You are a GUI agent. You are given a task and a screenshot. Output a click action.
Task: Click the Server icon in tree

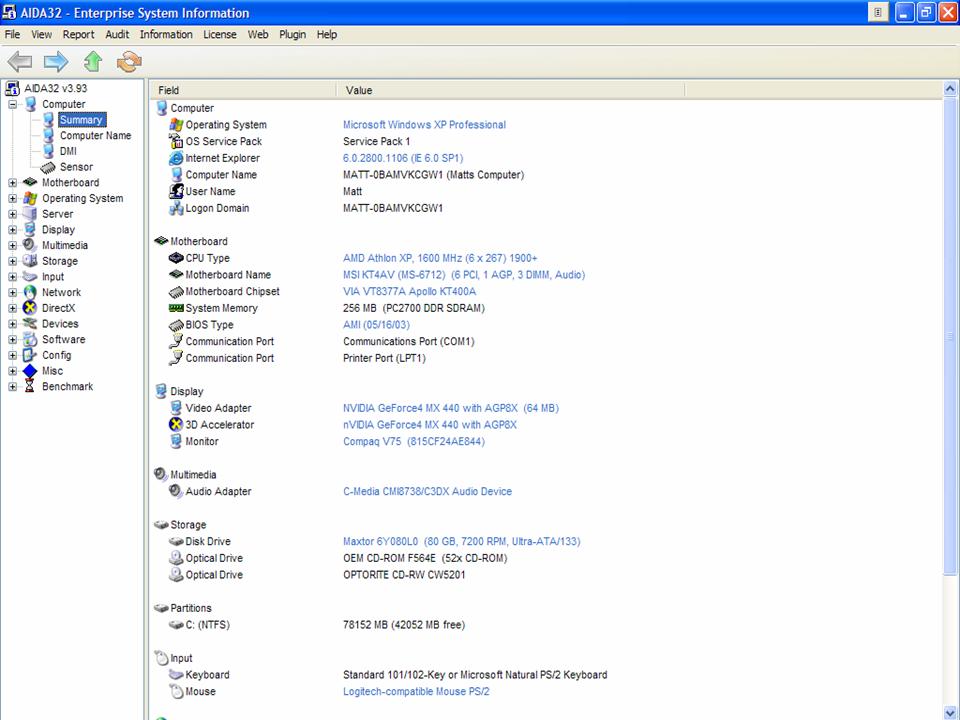coord(29,214)
